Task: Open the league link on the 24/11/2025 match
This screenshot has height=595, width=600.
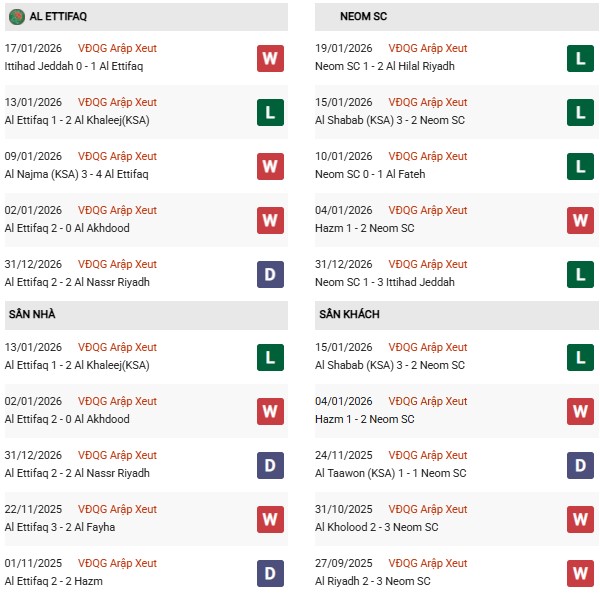Action: (428, 456)
